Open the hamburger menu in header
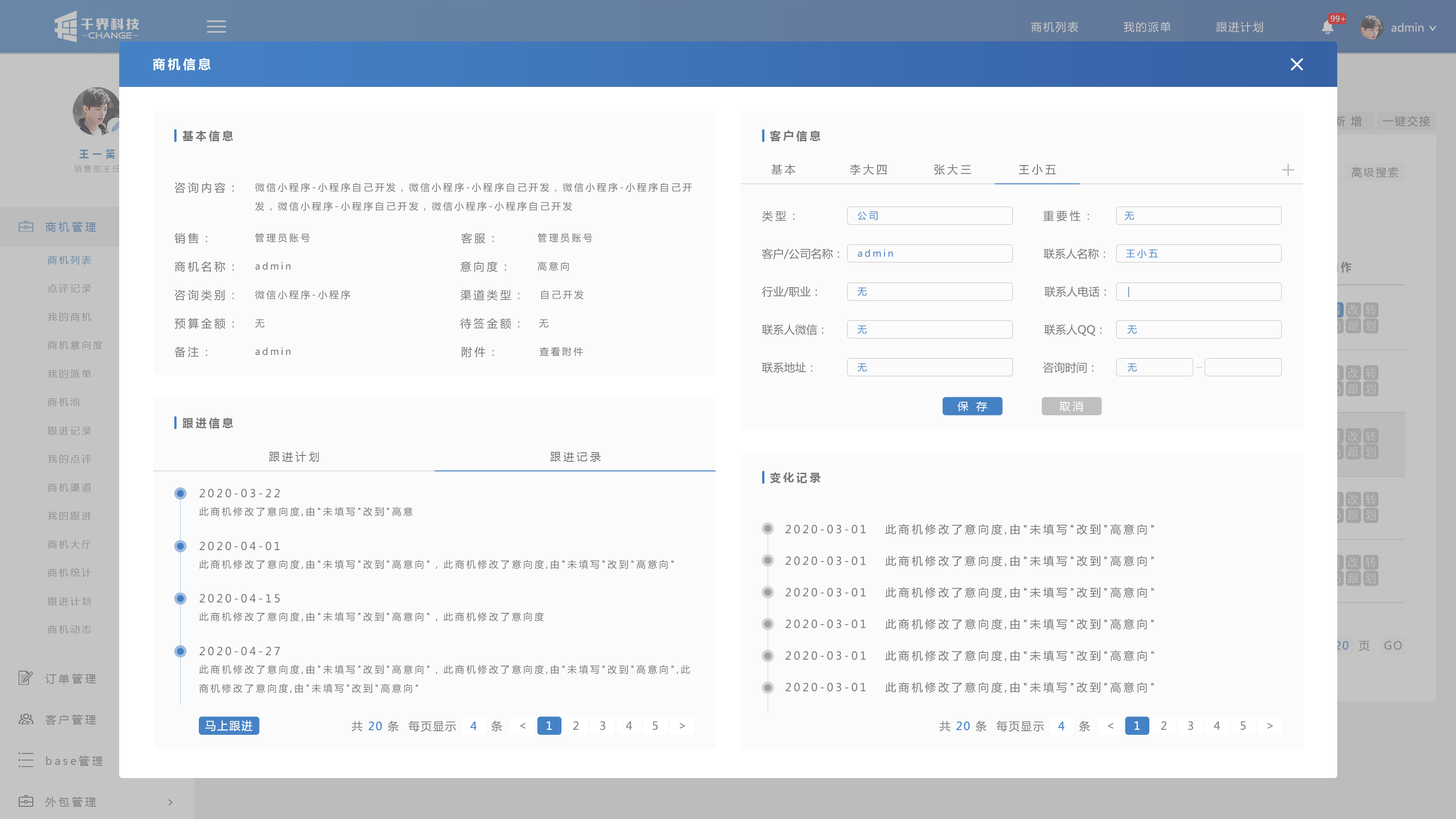The width and height of the screenshot is (1456, 819). [216, 26]
